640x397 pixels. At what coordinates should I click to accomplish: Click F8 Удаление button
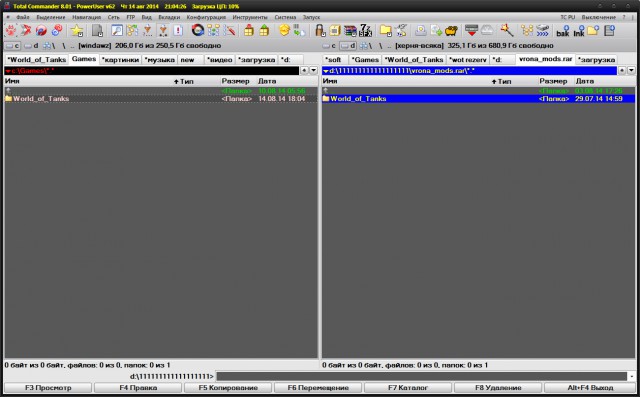tap(498, 388)
